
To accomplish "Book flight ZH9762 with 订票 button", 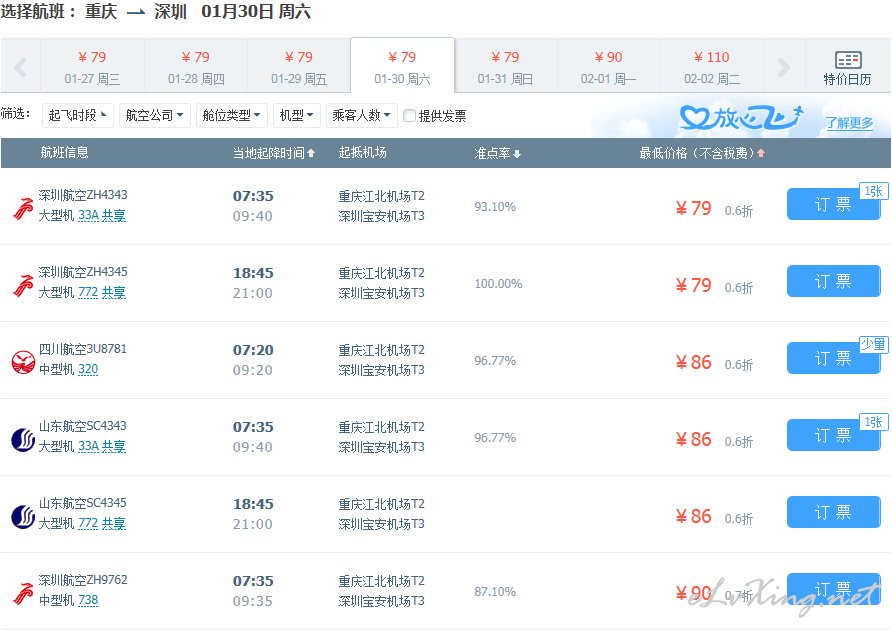I will click(x=833, y=589).
